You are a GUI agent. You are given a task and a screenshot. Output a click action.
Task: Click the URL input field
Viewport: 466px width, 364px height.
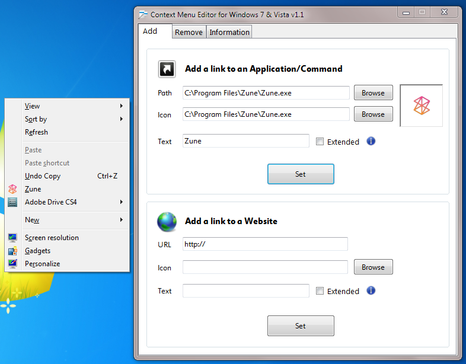[265, 244]
